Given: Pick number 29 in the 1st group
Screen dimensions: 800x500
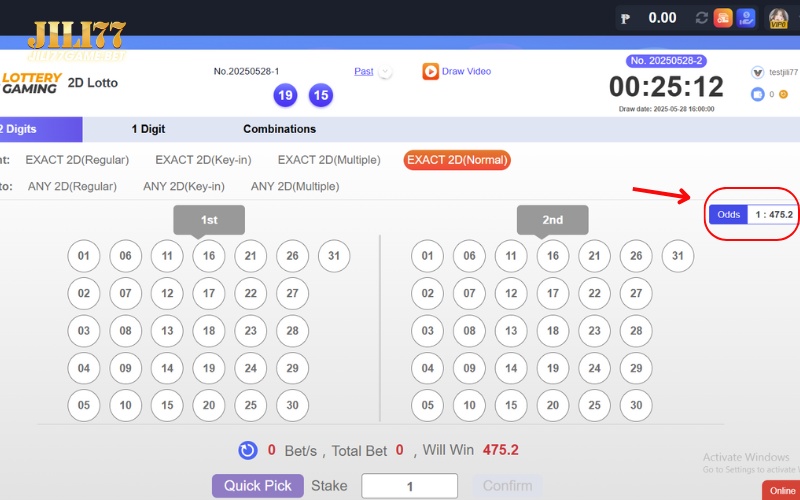Looking at the screenshot, I should pyautogui.click(x=292, y=368).
